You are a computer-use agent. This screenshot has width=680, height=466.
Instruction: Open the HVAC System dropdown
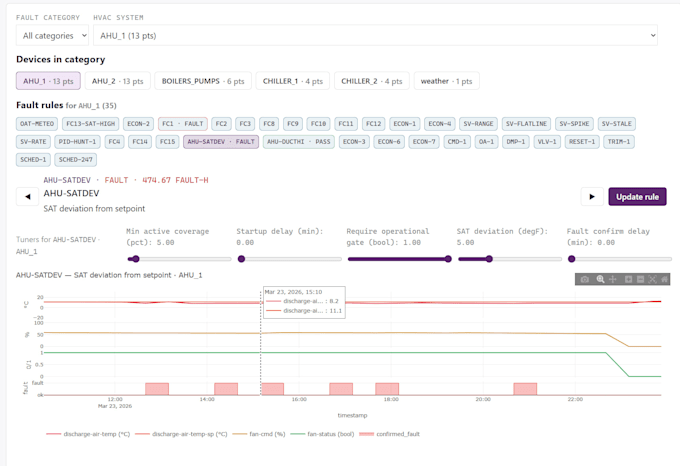point(375,36)
